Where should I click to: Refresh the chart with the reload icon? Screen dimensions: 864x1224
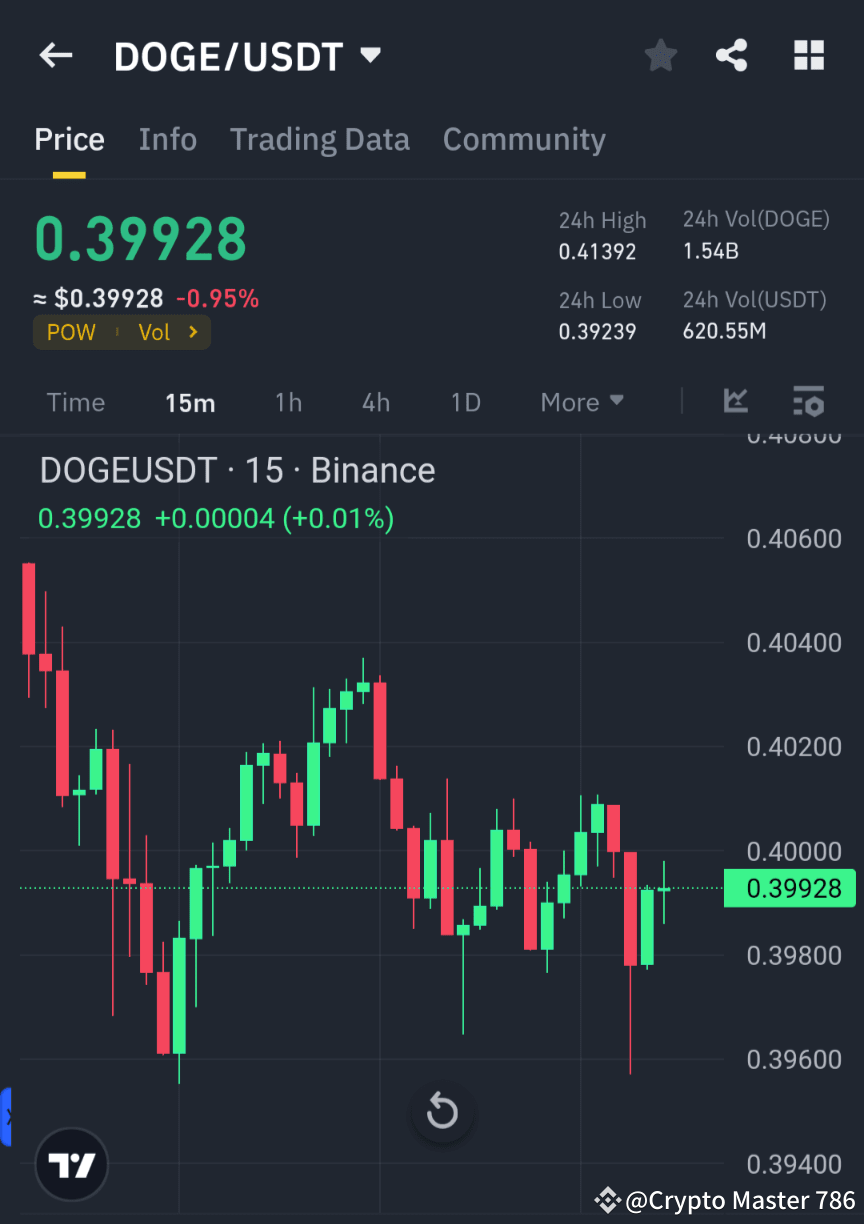tap(442, 1111)
